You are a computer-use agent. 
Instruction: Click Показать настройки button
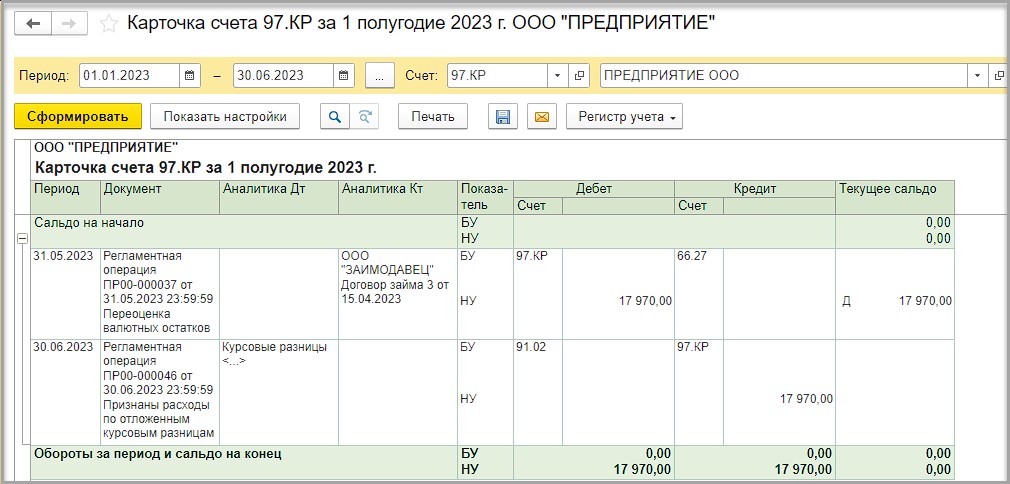point(225,117)
